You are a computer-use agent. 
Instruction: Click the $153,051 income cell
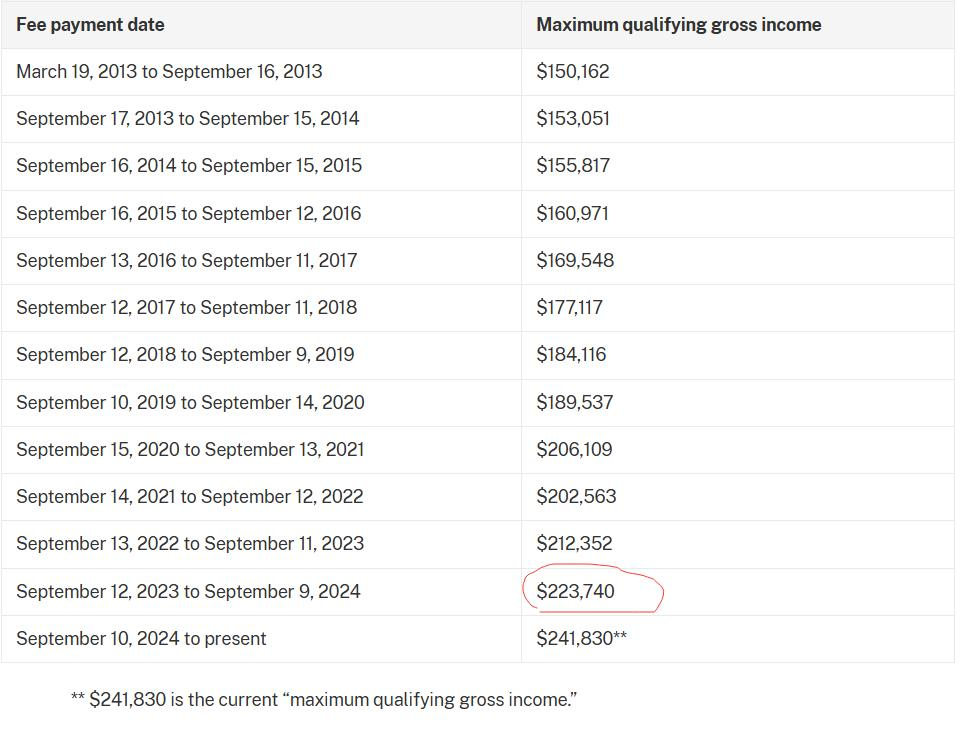click(573, 119)
